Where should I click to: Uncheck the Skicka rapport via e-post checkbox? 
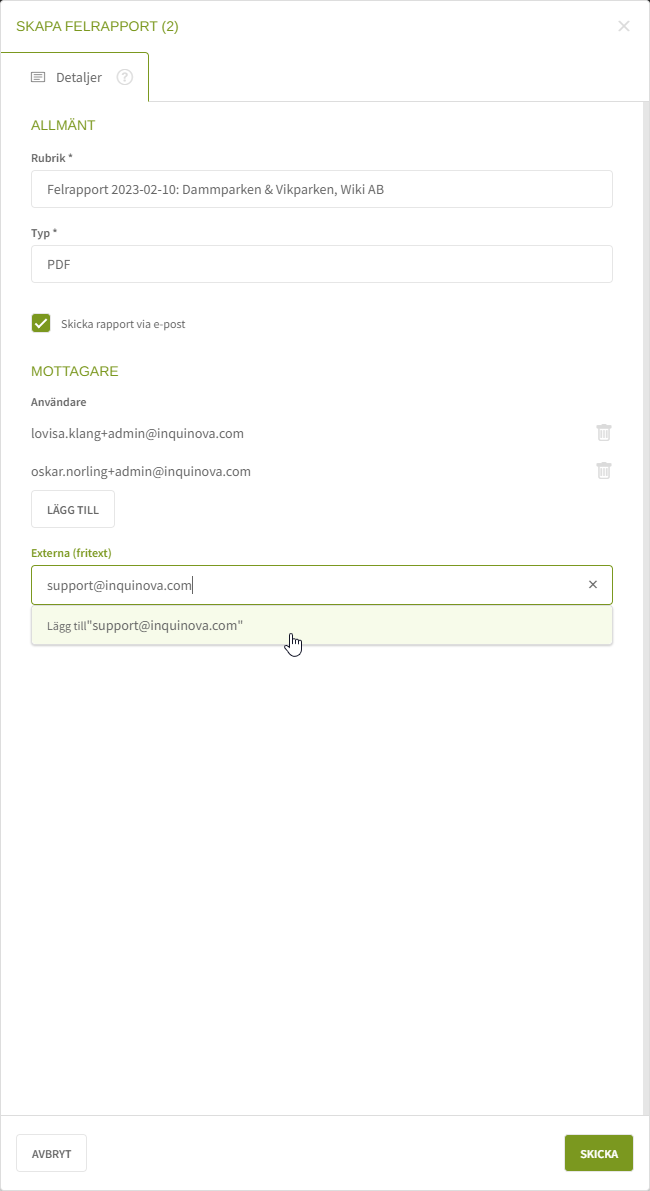[x=41, y=323]
